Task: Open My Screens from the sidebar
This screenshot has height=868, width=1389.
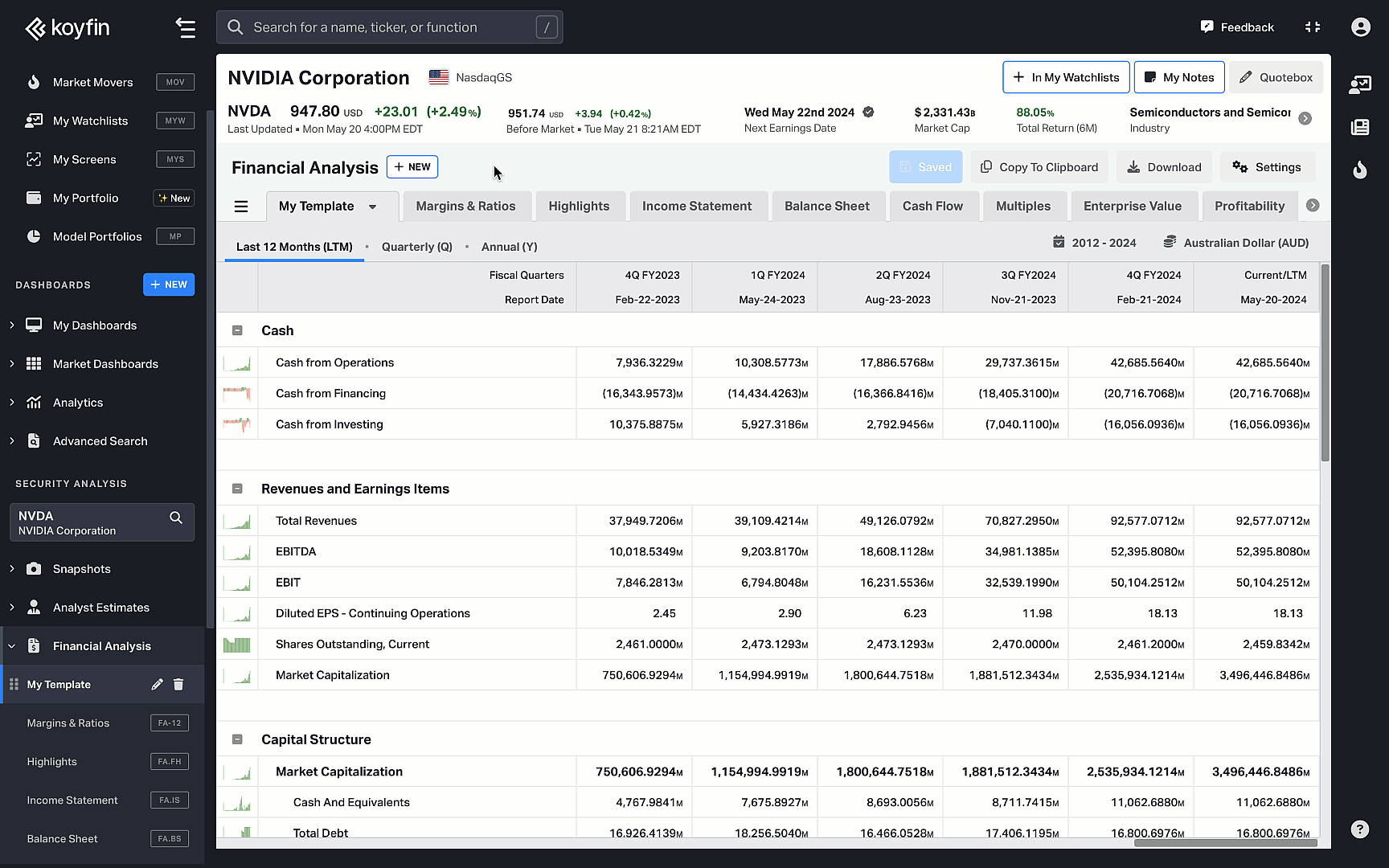Action: tap(83, 159)
